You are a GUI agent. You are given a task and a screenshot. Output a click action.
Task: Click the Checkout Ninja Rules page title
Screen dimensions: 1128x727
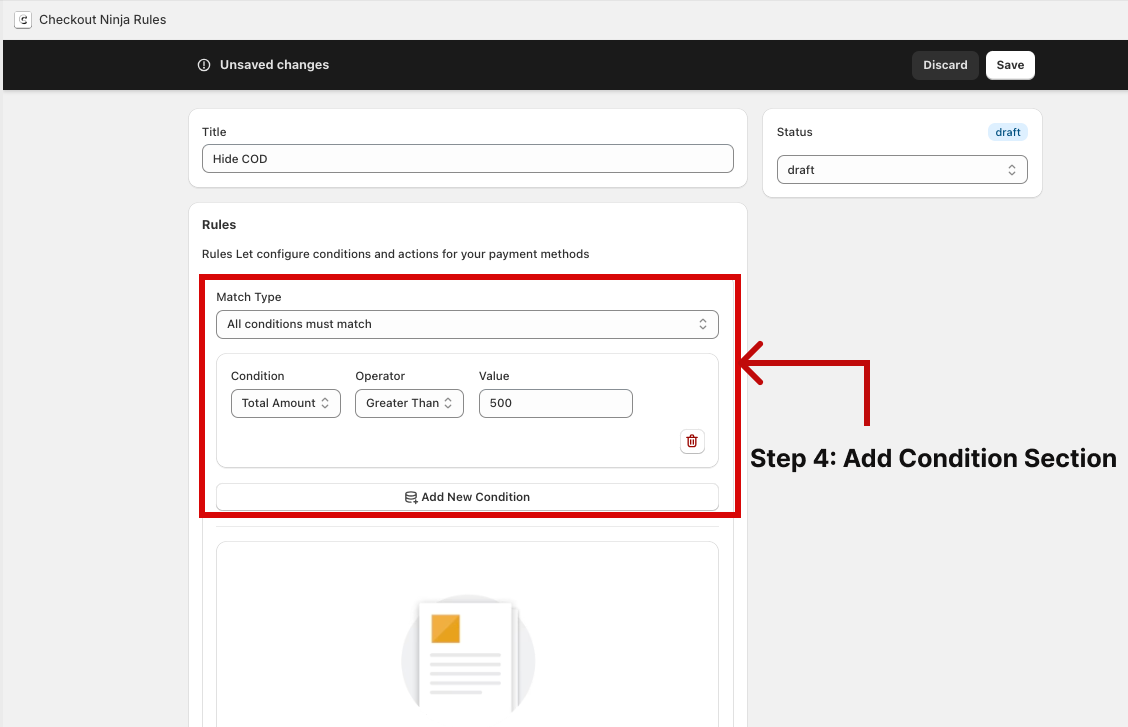click(x=102, y=20)
